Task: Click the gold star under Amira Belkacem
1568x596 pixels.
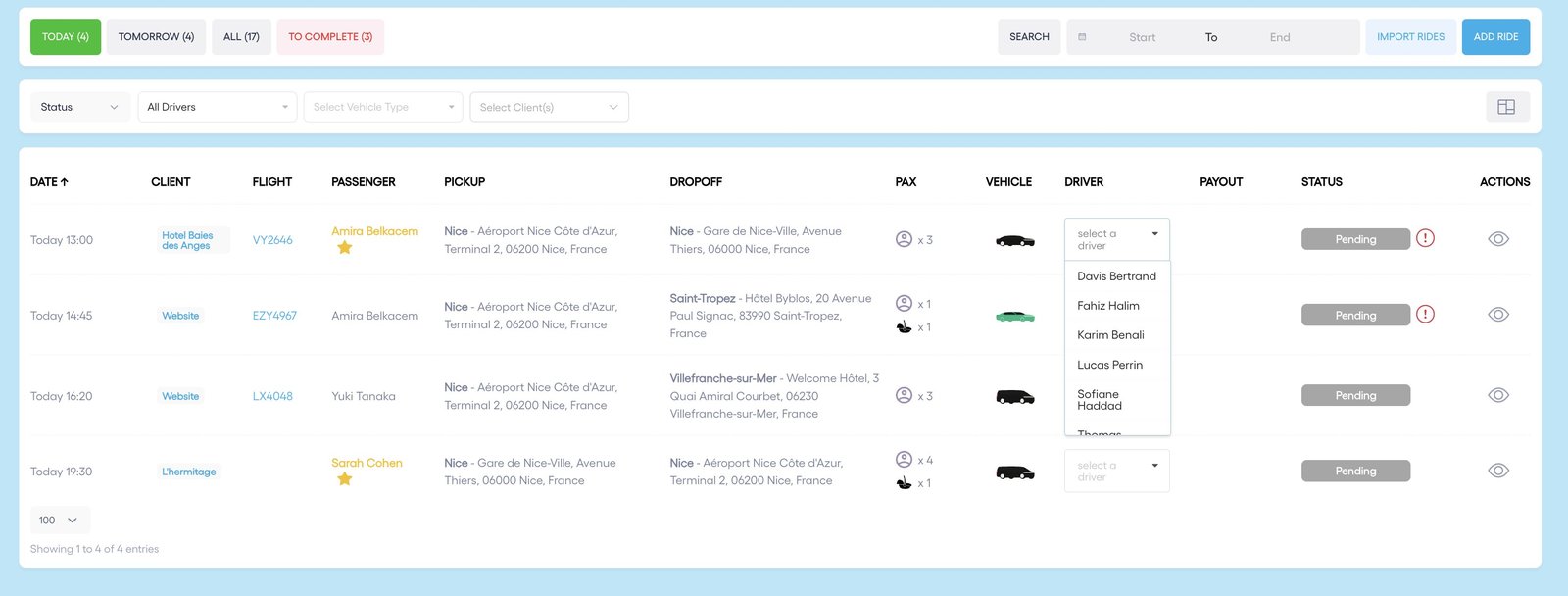Action: 344,248
